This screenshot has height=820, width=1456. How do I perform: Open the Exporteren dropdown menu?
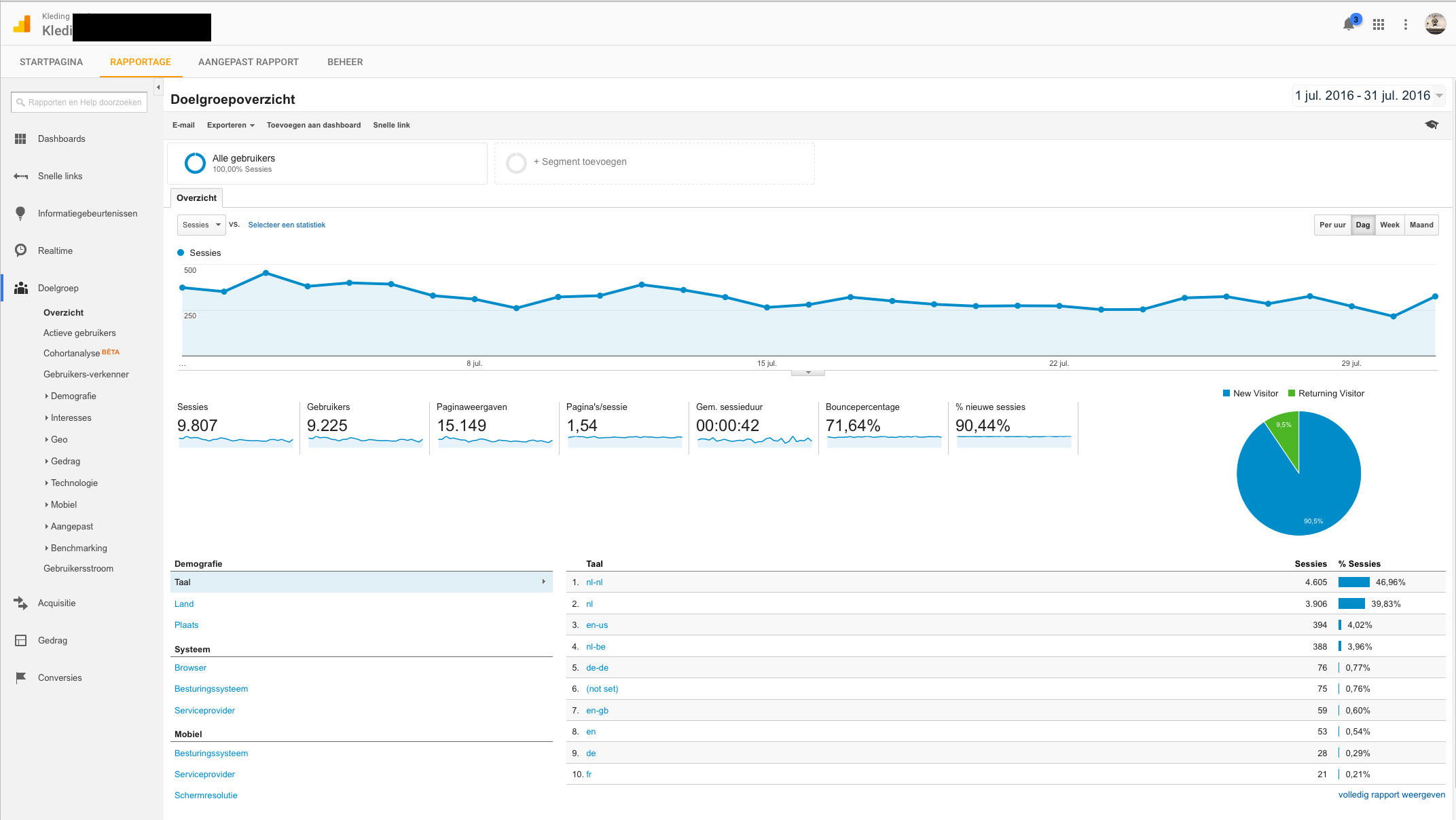[x=231, y=125]
